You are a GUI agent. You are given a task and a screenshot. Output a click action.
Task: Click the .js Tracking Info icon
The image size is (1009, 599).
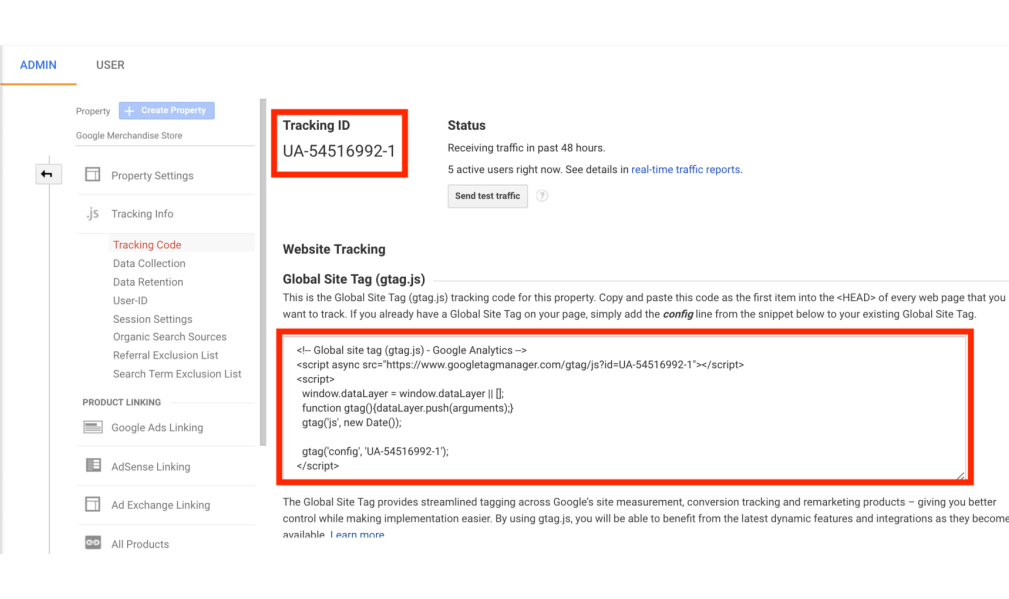pyautogui.click(x=93, y=214)
